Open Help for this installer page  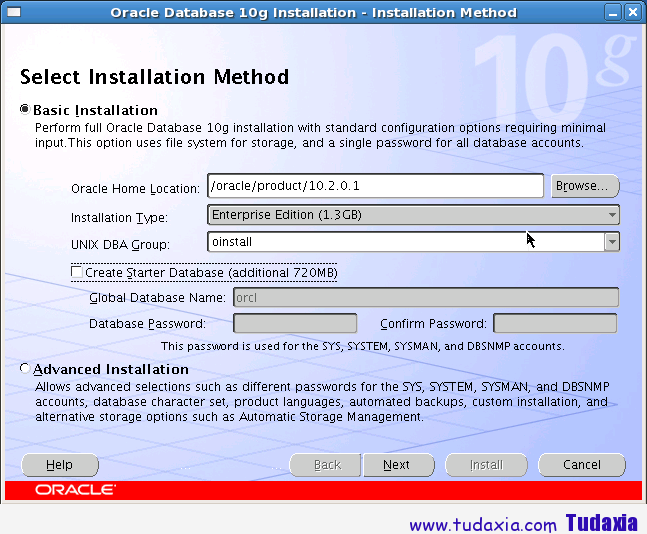[60, 465]
